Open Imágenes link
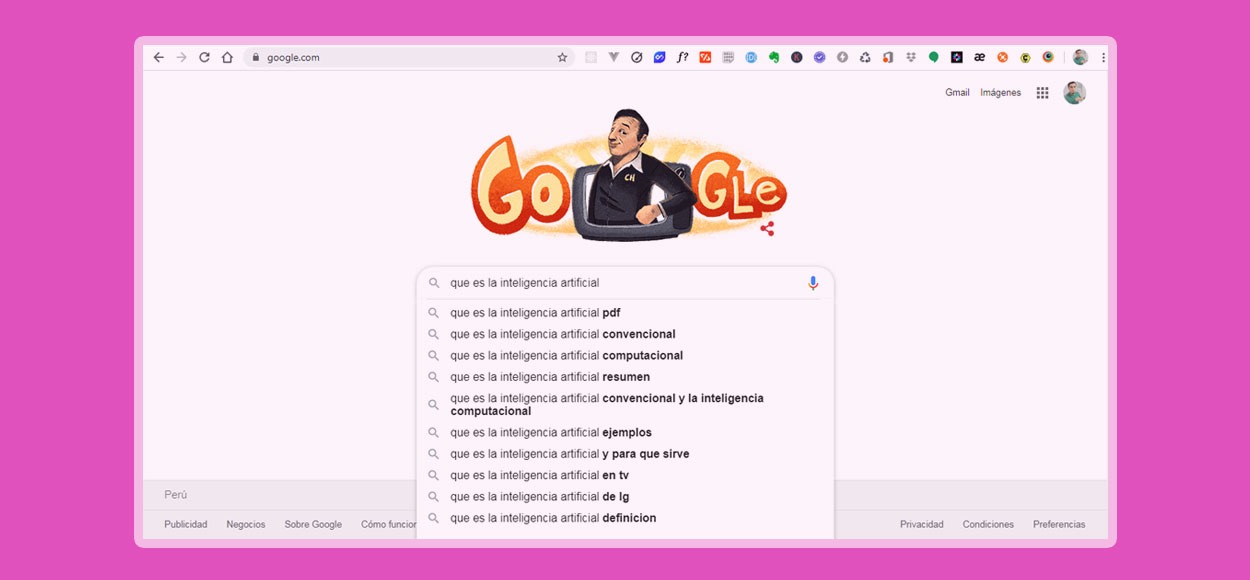1250x580 pixels. (x=1000, y=93)
